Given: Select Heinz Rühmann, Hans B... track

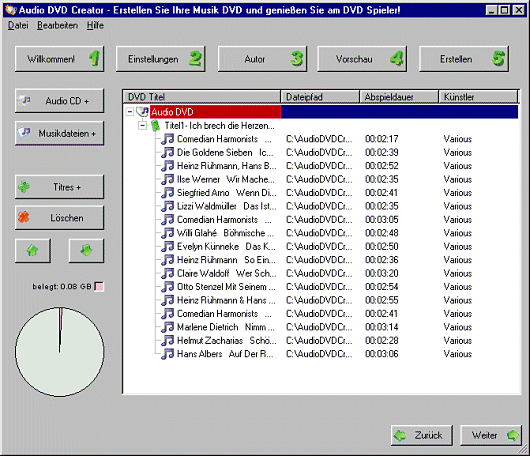Looking at the screenshot, I should tap(226, 166).
